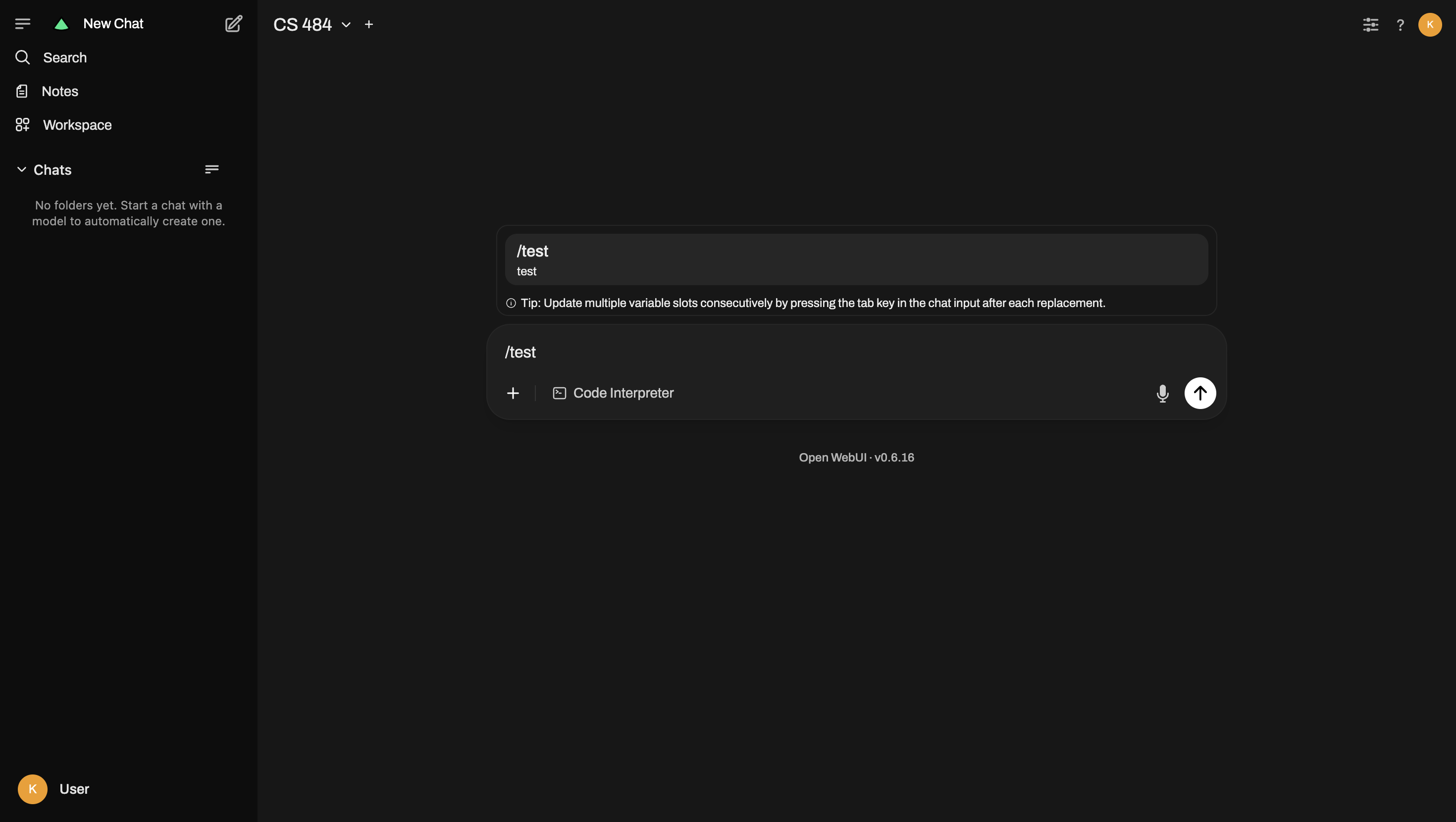Click the help question mark icon
1456x822 pixels.
click(x=1400, y=25)
